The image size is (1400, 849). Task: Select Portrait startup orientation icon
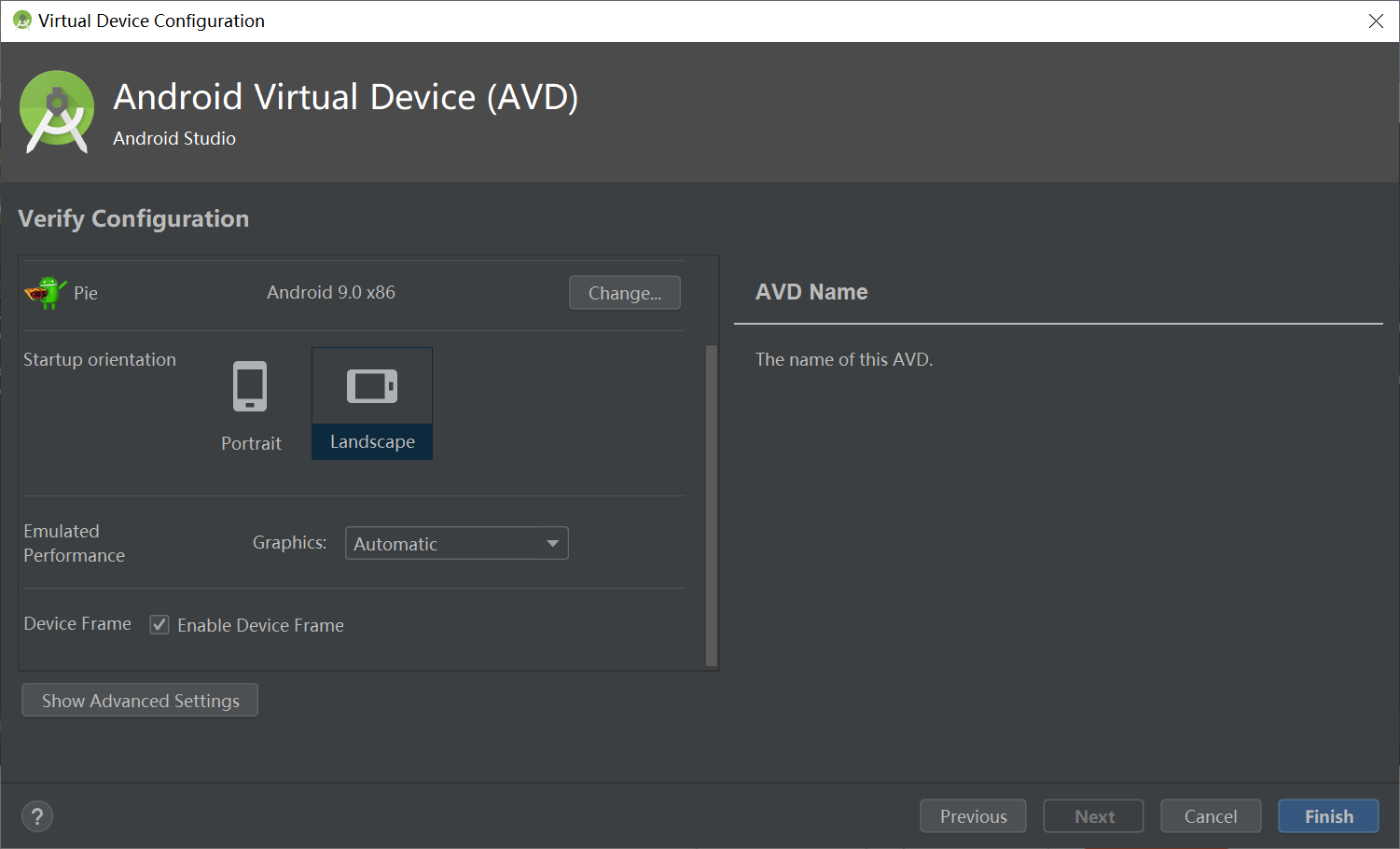(250, 386)
